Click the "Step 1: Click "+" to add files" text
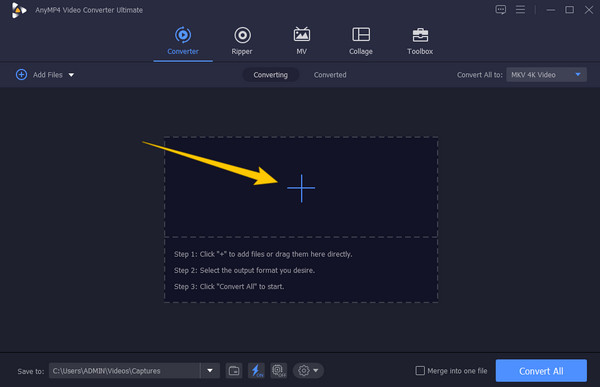Viewport: 600px width, 387px height. tap(263, 254)
